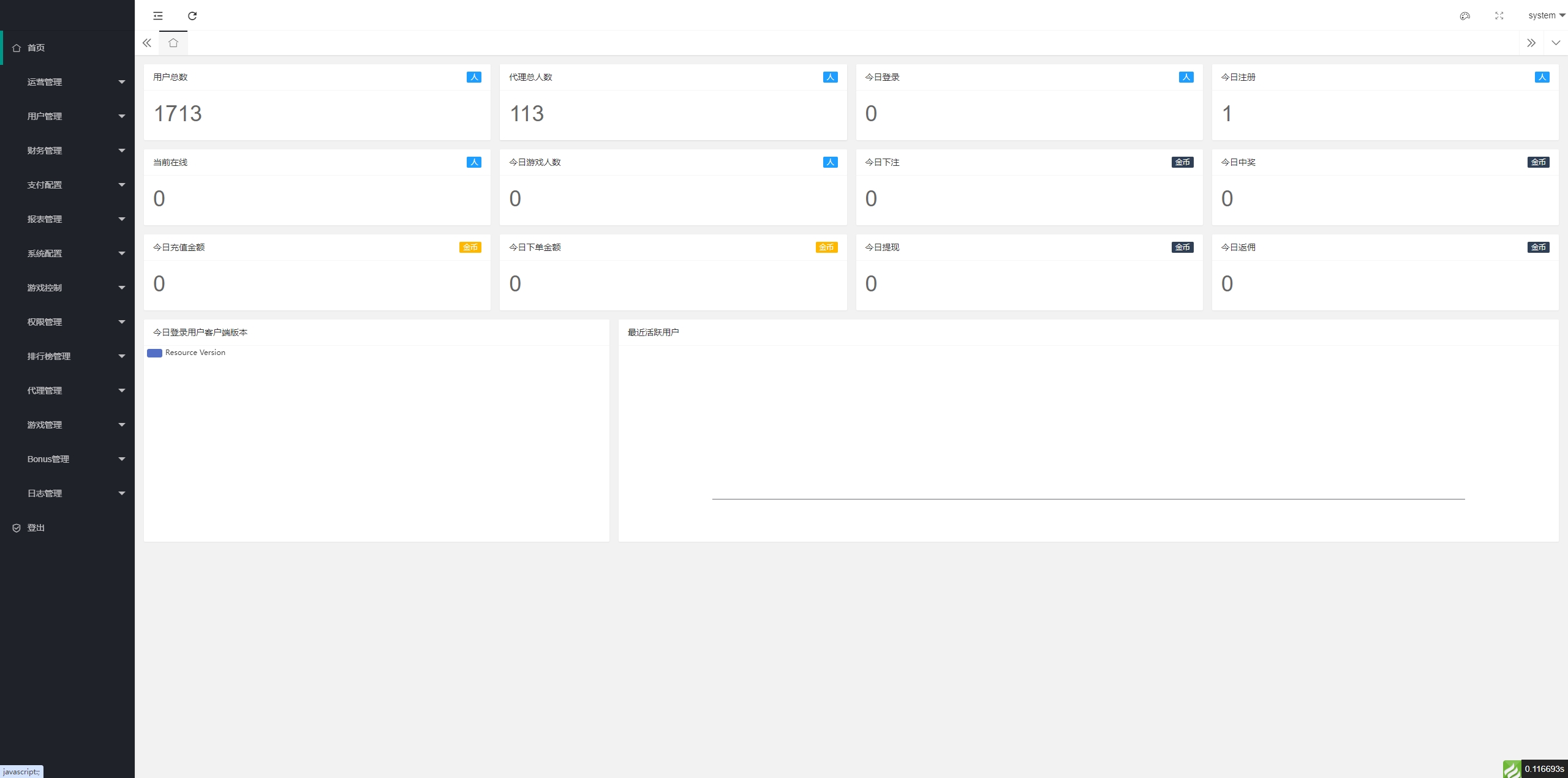Viewport: 1568px width, 778px height.
Task: Click home icon in sidebar
Action: click(17, 48)
